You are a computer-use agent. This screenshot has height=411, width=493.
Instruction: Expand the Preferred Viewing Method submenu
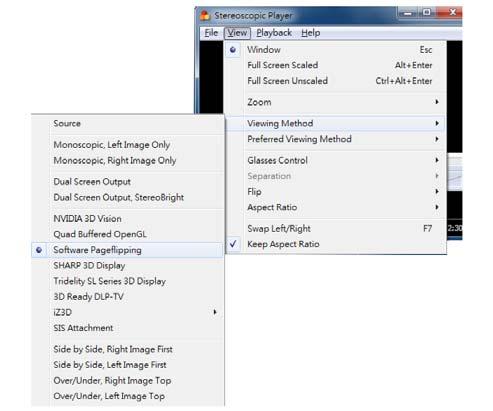pyautogui.click(x=336, y=139)
